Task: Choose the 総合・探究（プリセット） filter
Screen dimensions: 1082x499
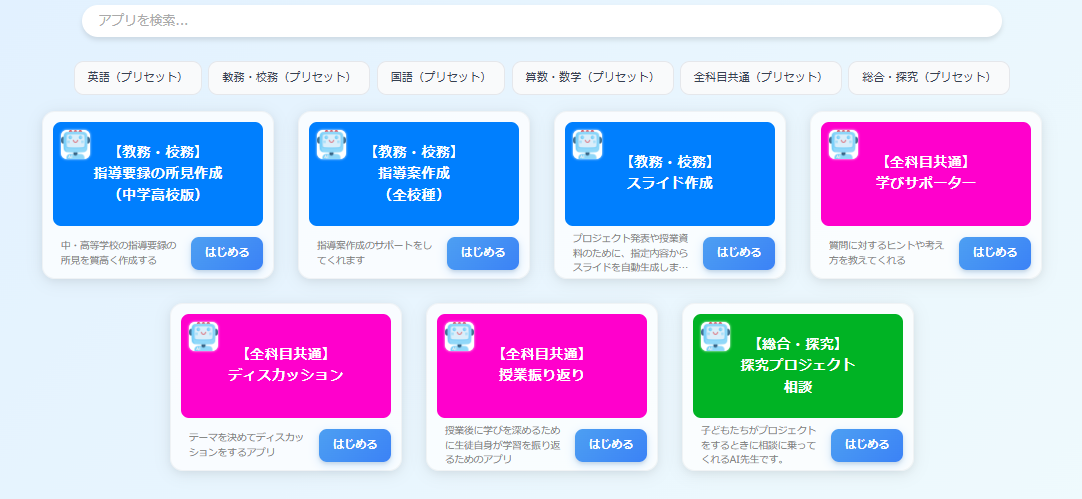Action: 929,78
